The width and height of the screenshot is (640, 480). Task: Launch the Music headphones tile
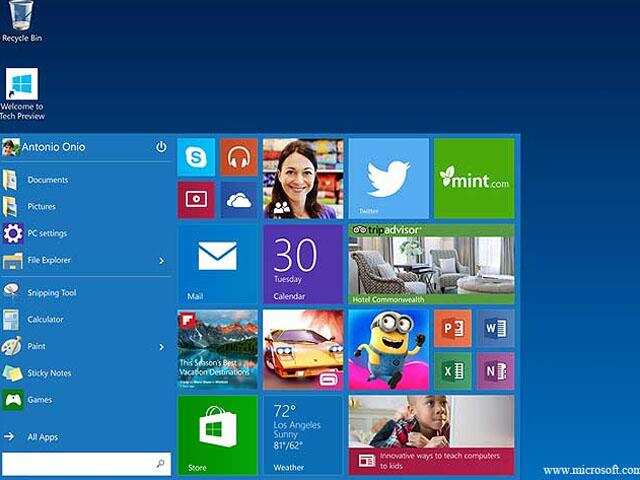[x=238, y=157]
